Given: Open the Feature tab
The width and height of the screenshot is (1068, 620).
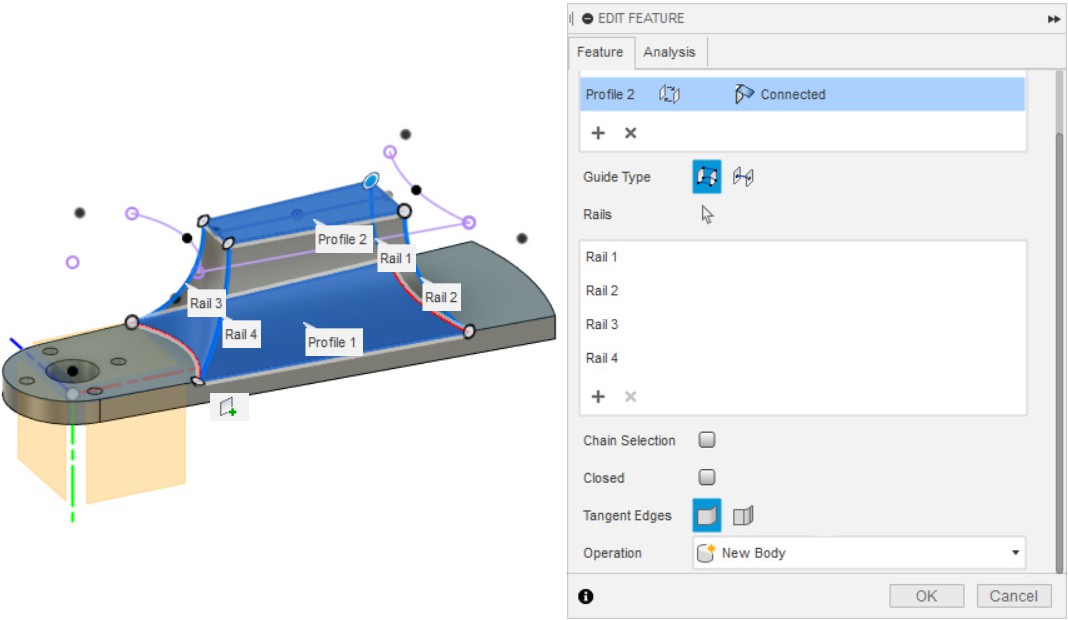Looking at the screenshot, I should coord(600,52).
